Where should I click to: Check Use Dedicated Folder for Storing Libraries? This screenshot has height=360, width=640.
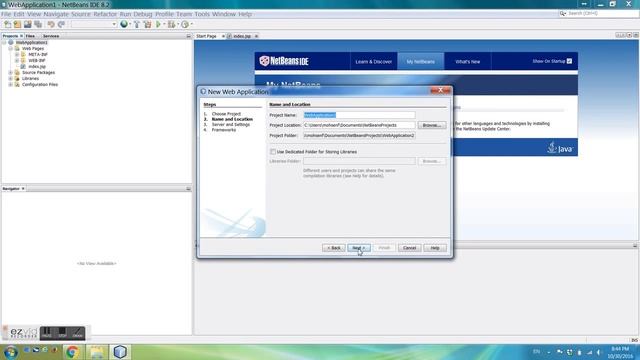273,152
